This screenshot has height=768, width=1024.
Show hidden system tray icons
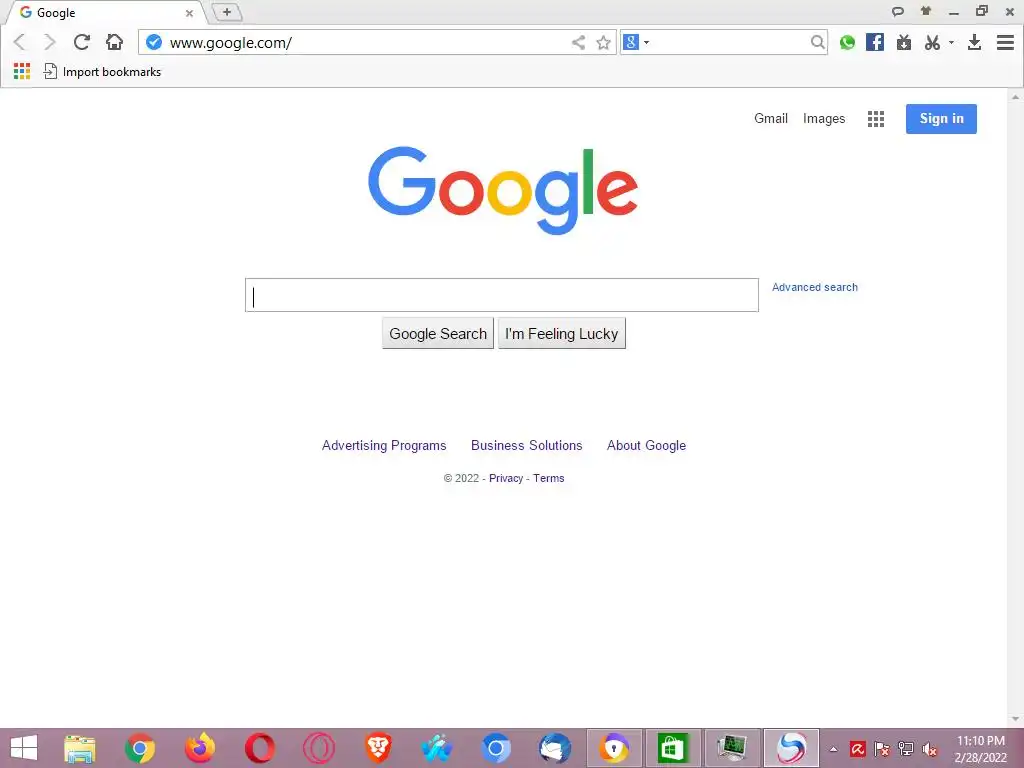[x=833, y=749]
